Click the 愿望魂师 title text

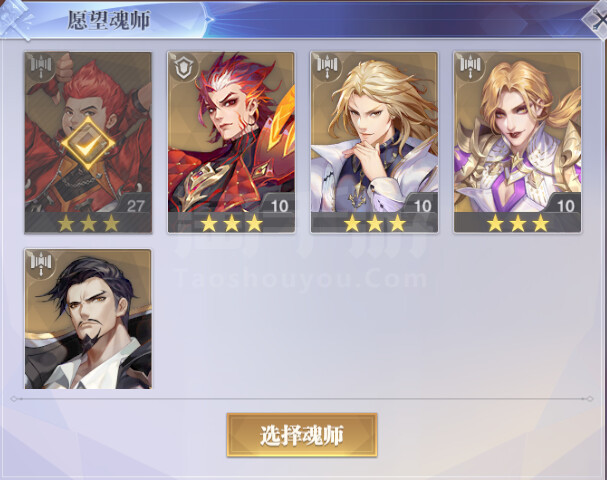click(108, 20)
